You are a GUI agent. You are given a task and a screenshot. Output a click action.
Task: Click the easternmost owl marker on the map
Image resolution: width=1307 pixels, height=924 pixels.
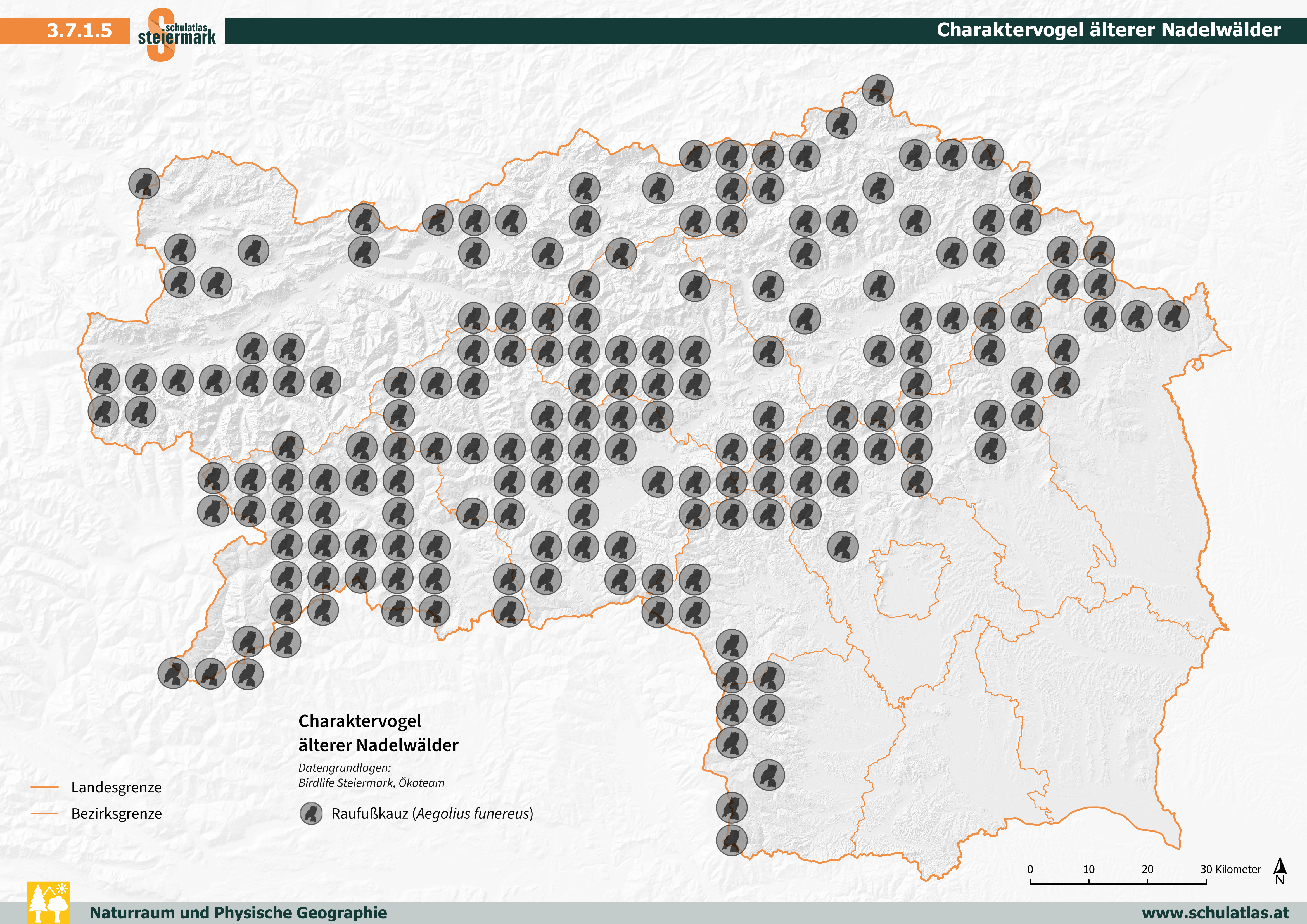(x=1173, y=315)
